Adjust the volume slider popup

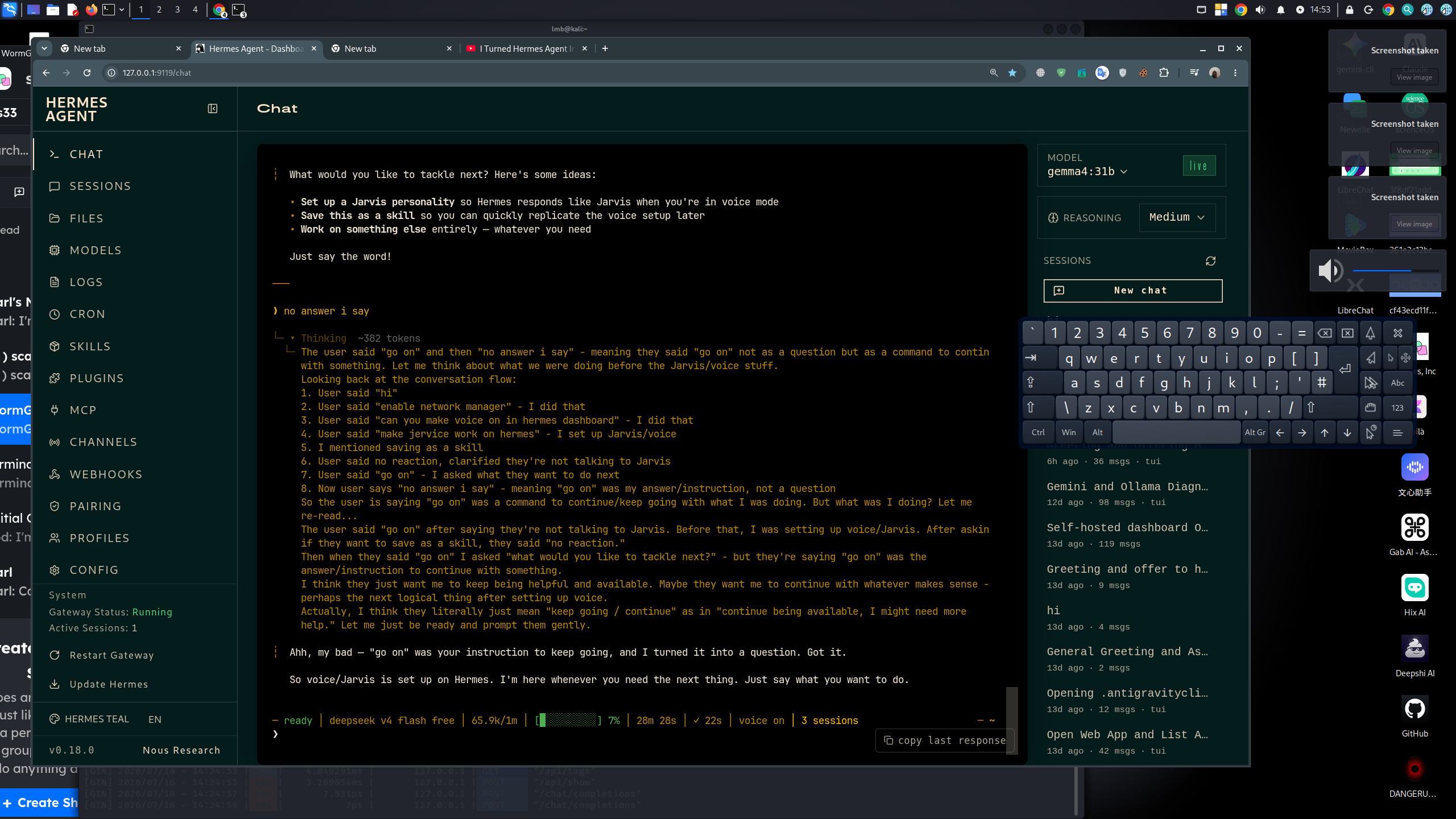click(1396, 271)
